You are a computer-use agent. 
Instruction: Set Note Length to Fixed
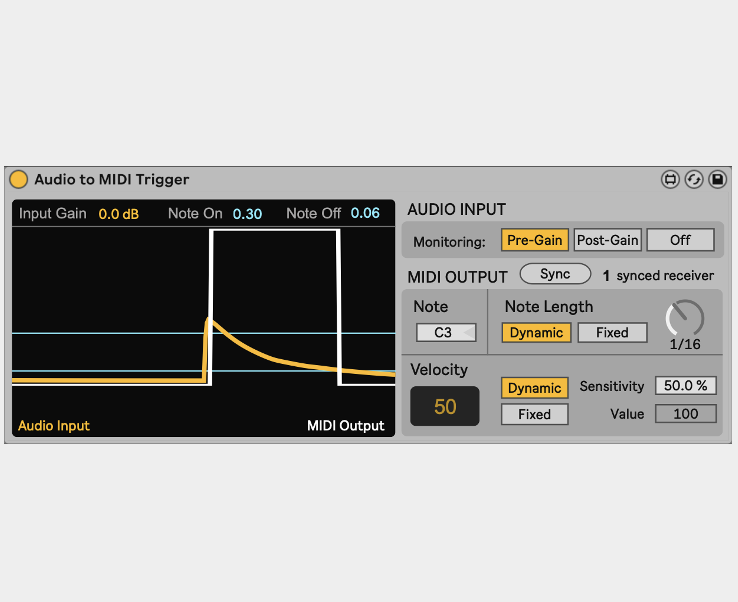[612, 333]
